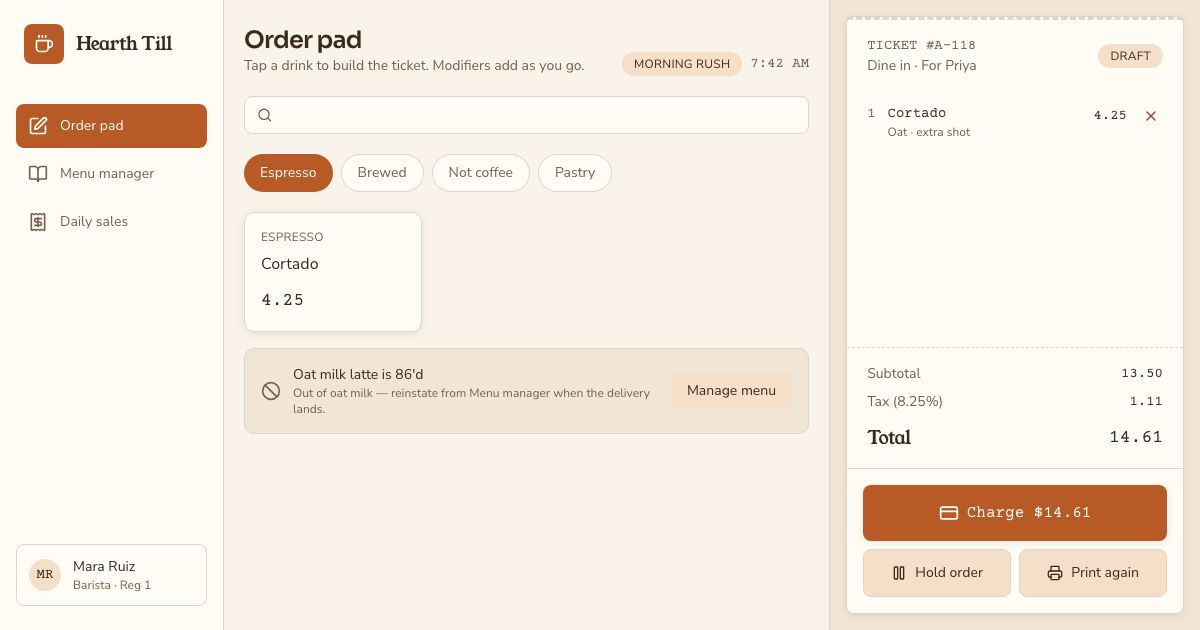Add a Cortado to the ticket
The image size is (1200, 630).
click(x=333, y=272)
